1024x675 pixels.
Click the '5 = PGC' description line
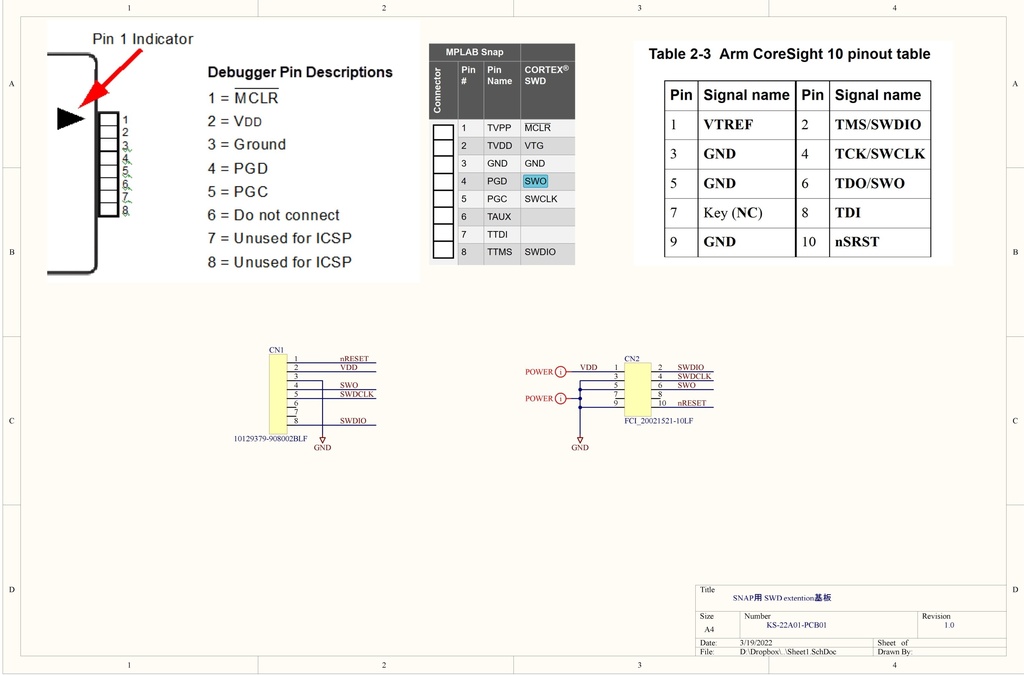click(x=238, y=192)
